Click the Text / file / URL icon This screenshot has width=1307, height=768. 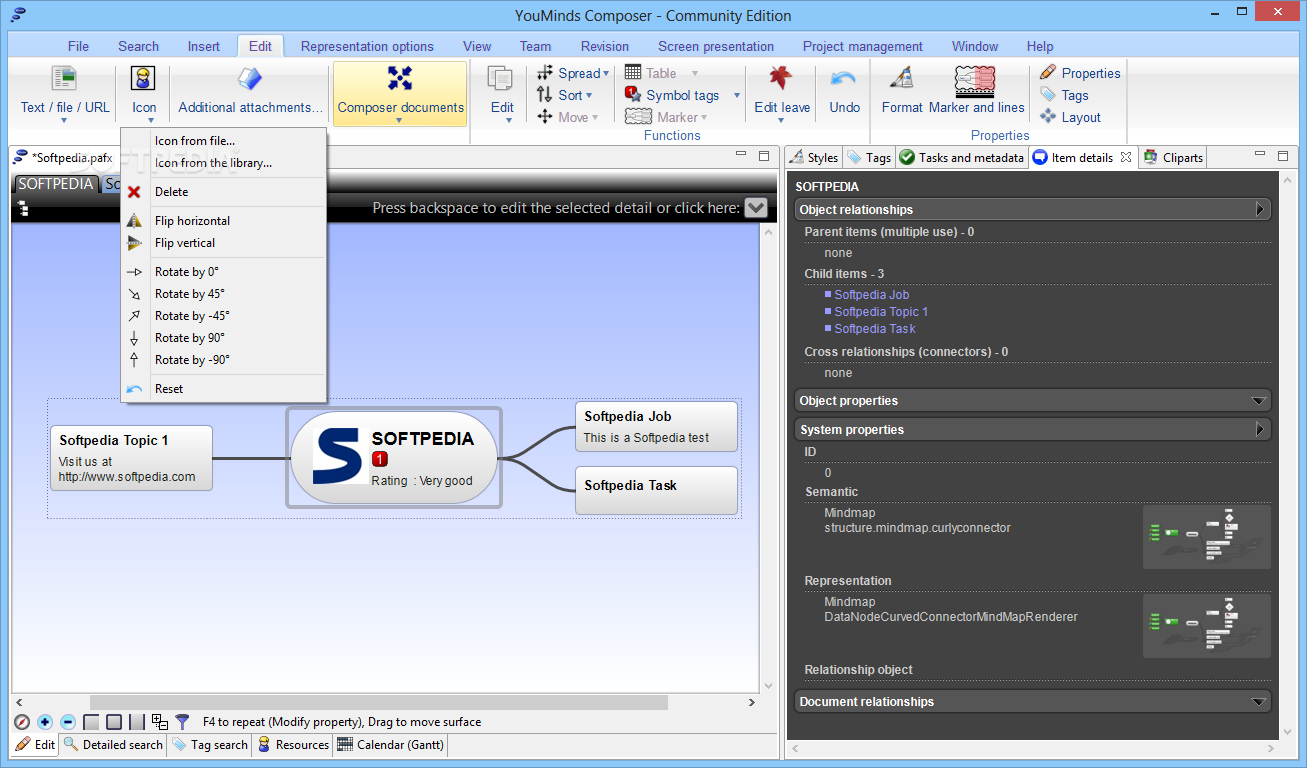click(x=64, y=79)
